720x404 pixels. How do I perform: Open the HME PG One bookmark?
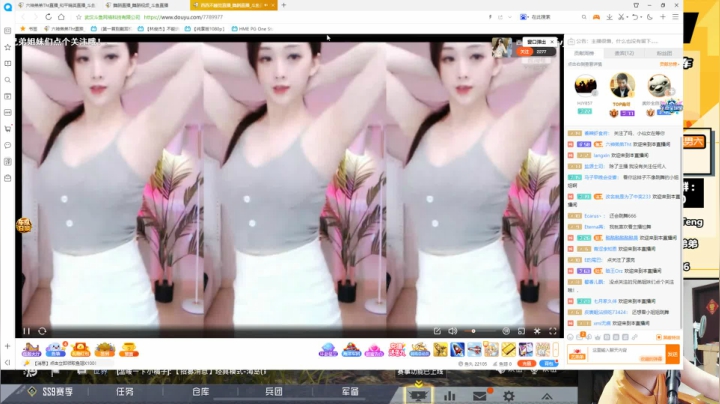tap(252, 28)
